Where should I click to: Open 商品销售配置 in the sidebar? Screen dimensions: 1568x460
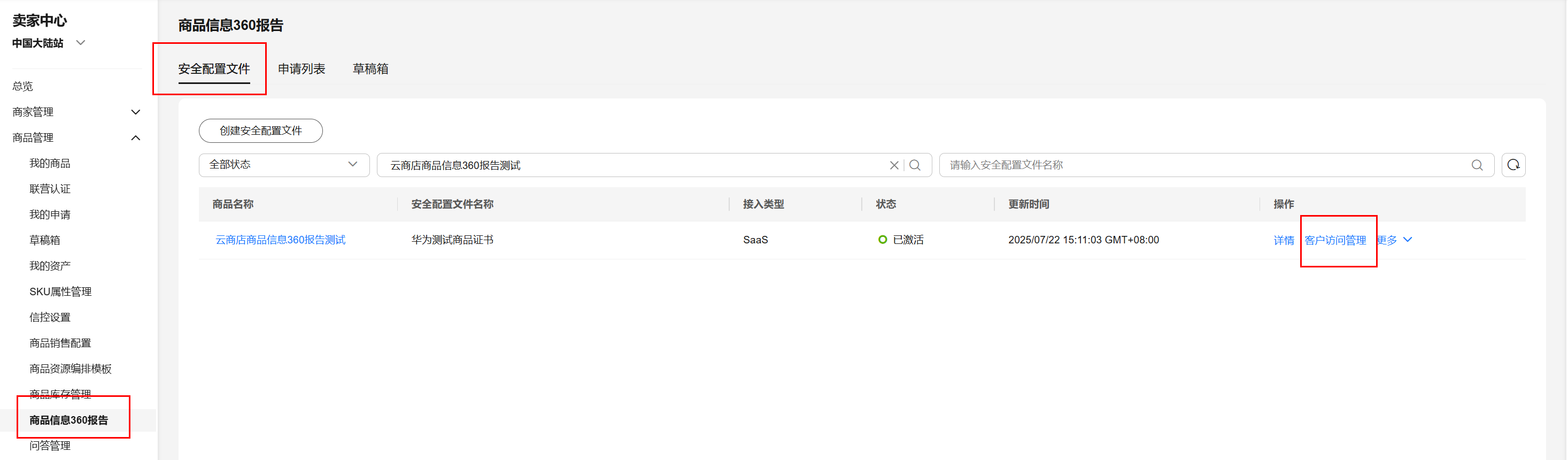click(x=60, y=343)
